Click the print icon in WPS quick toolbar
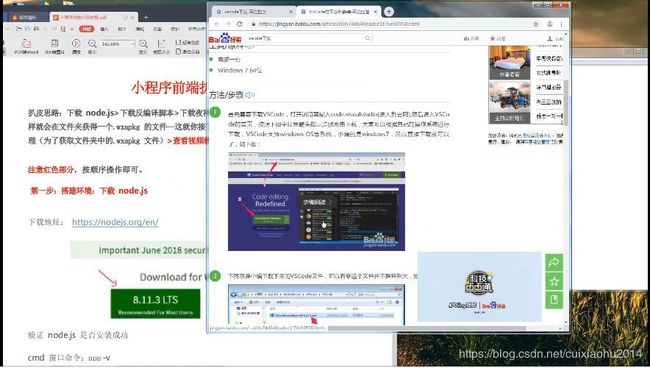 [36, 29]
